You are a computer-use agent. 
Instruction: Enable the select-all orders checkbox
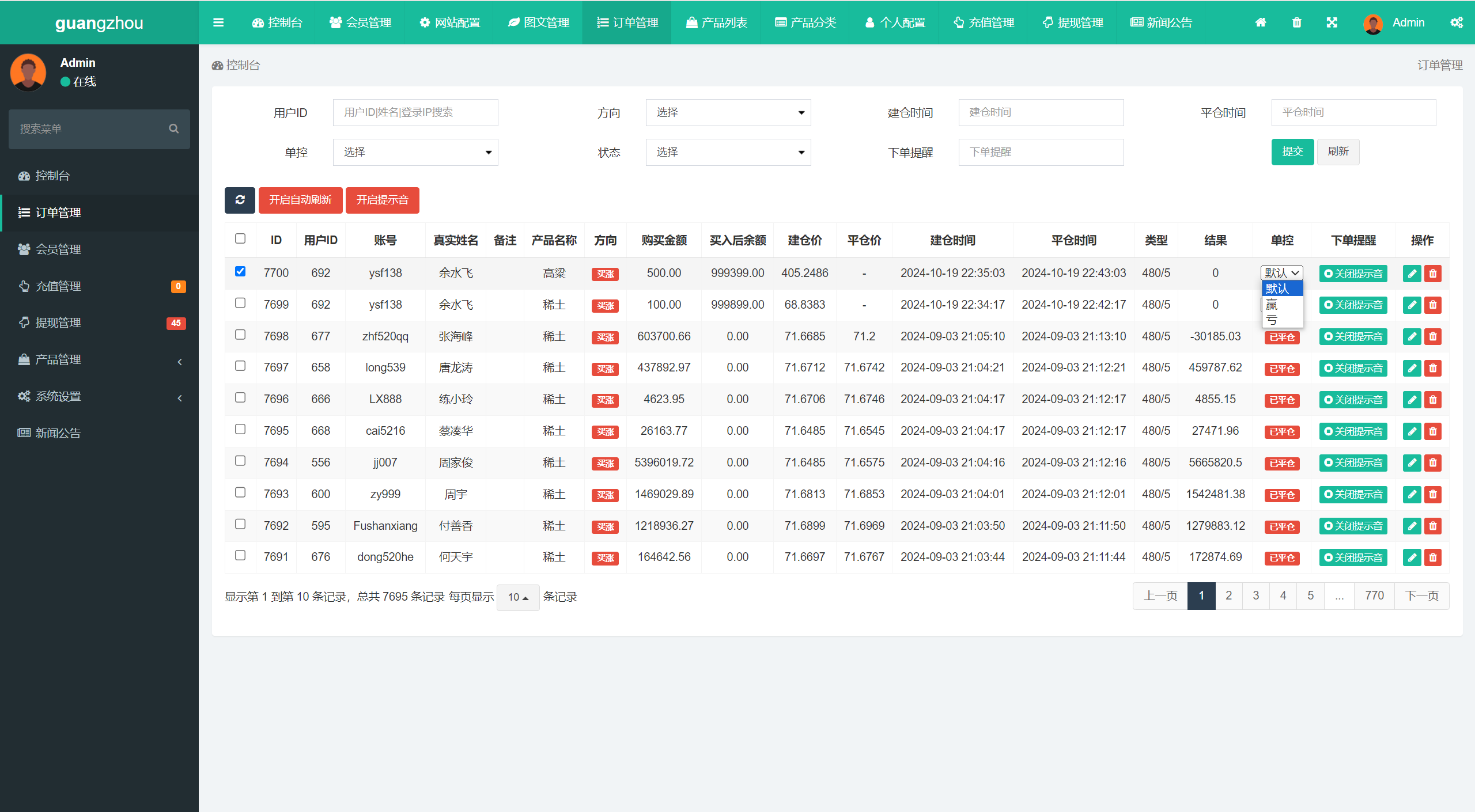(x=240, y=239)
